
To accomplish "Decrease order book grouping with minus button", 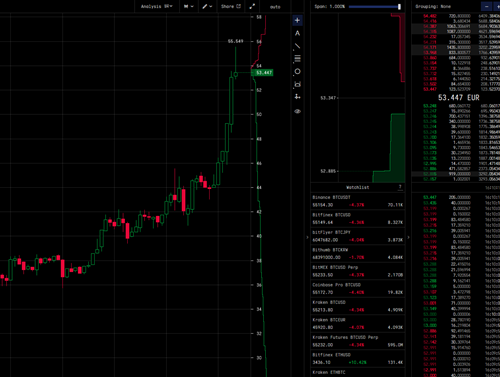I will (486, 6).
